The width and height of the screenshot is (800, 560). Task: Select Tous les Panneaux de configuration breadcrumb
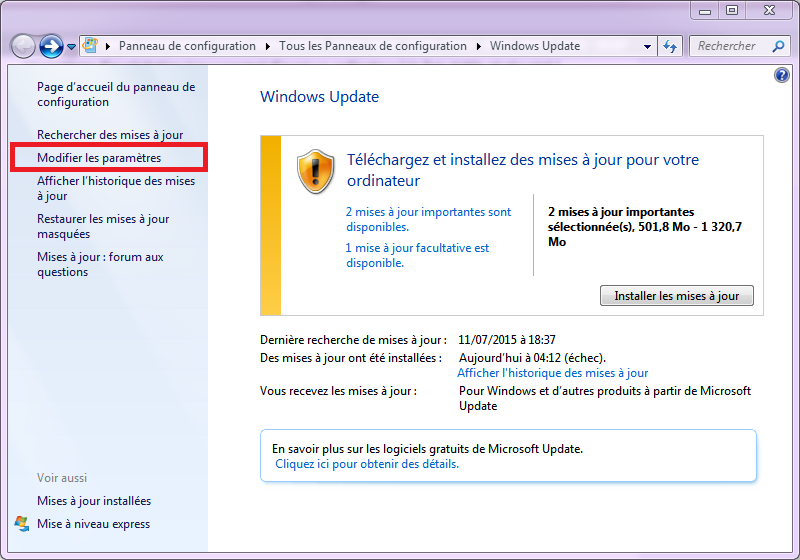(x=373, y=46)
